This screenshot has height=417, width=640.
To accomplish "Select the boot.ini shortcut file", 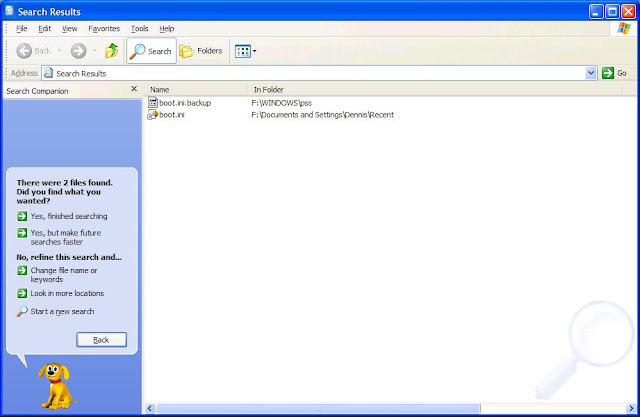I will 172,115.
